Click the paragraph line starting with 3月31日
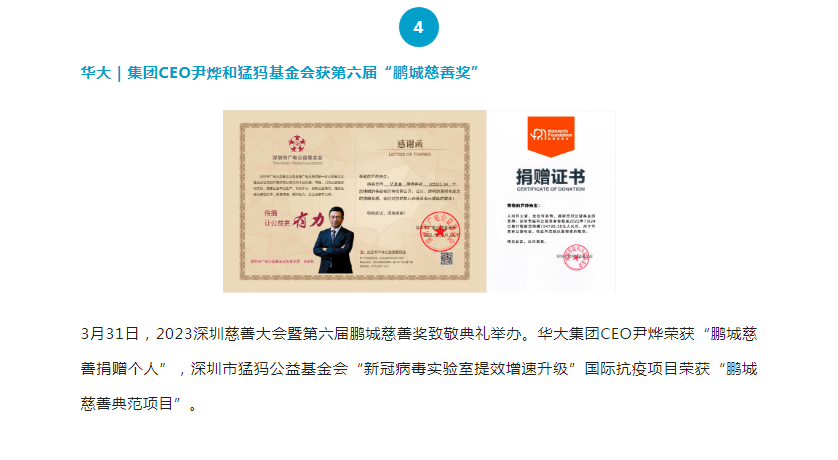The image size is (838, 460). pyautogui.click(x=419, y=334)
